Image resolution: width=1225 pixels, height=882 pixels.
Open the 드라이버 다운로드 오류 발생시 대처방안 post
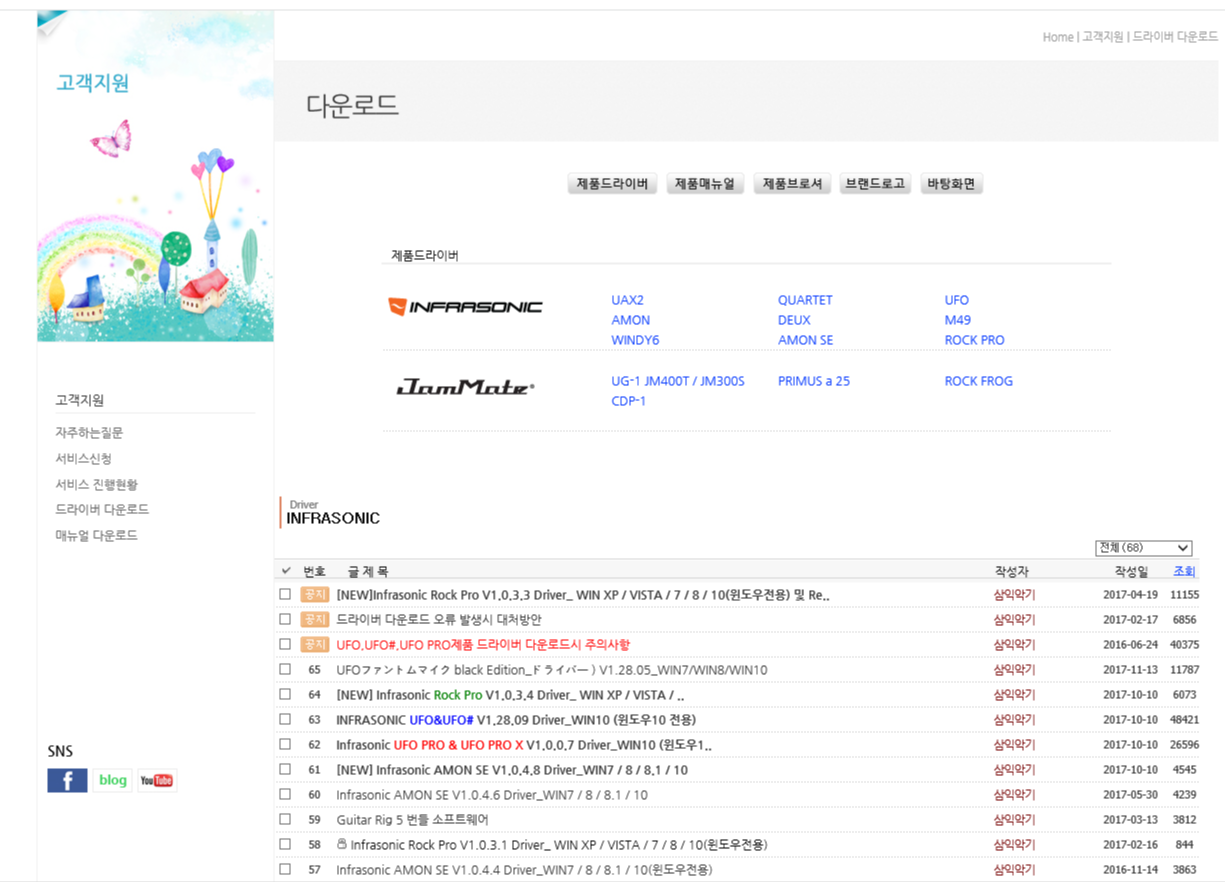coord(438,620)
